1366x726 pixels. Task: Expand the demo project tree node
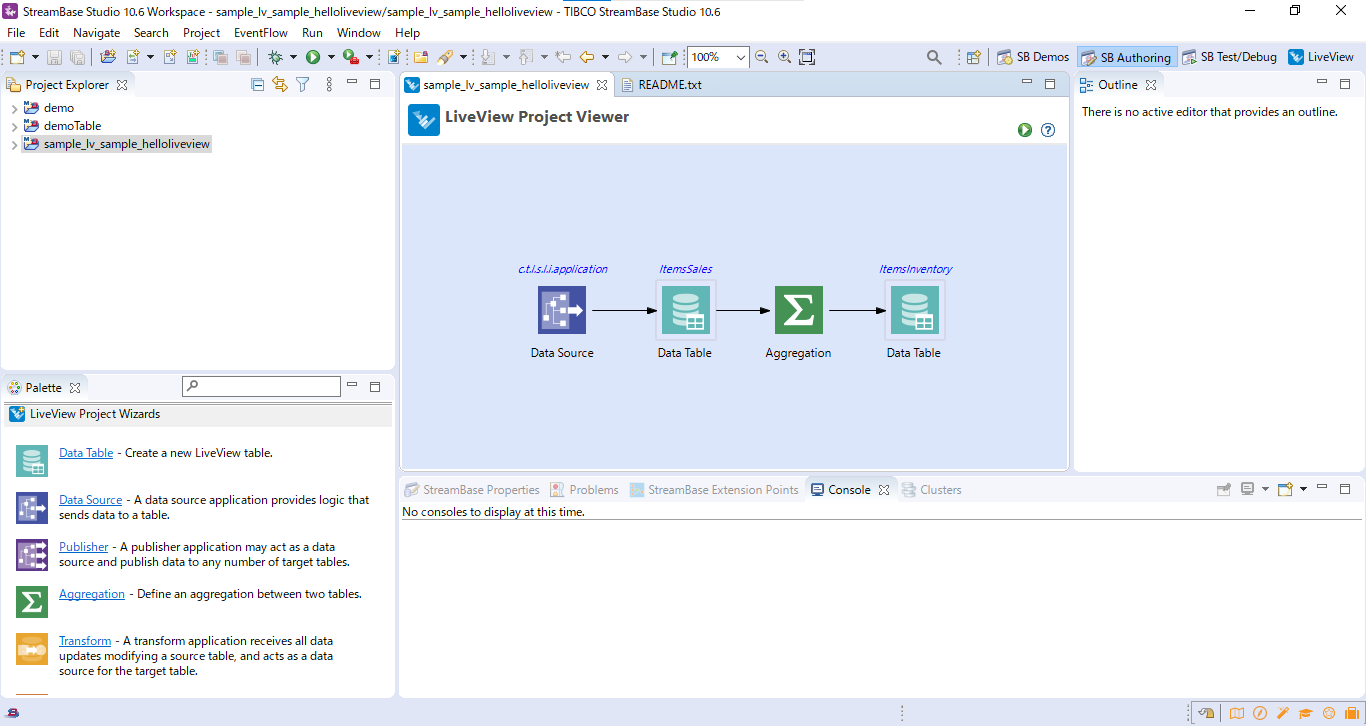pos(14,108)
